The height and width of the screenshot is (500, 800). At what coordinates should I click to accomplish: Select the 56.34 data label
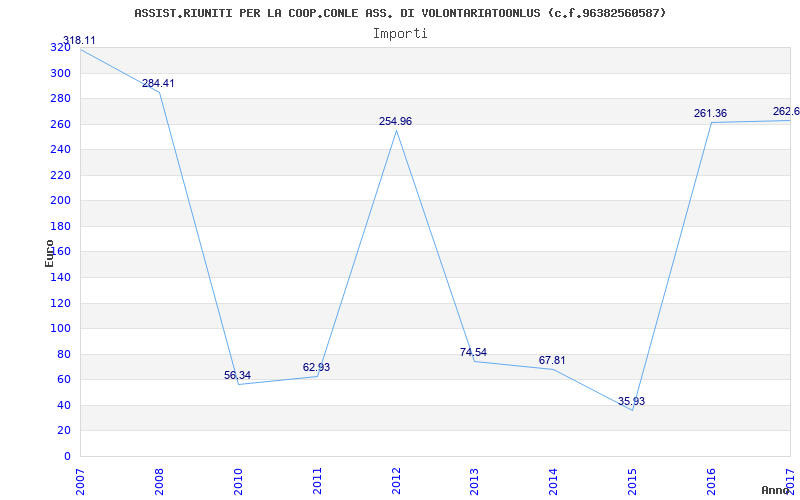tap(237, 376)
